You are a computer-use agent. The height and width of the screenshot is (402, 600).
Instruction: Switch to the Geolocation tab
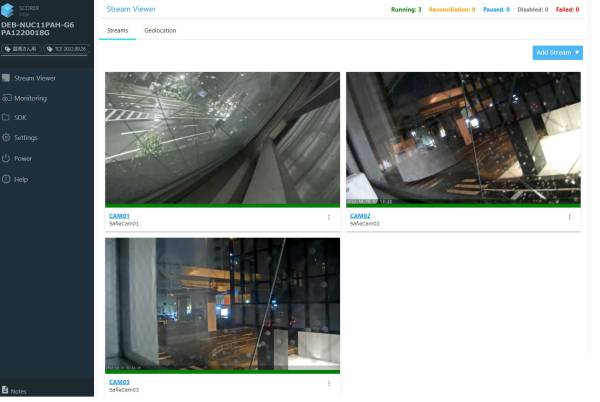[x=160, y=31]
